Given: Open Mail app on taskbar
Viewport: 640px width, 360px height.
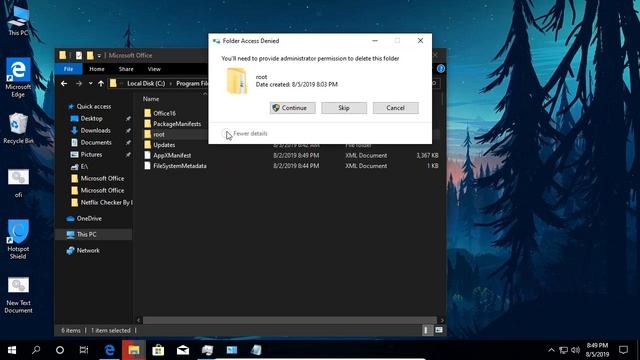Looking at the screenshot, I should pyautogui.click(x=183, y=350).
